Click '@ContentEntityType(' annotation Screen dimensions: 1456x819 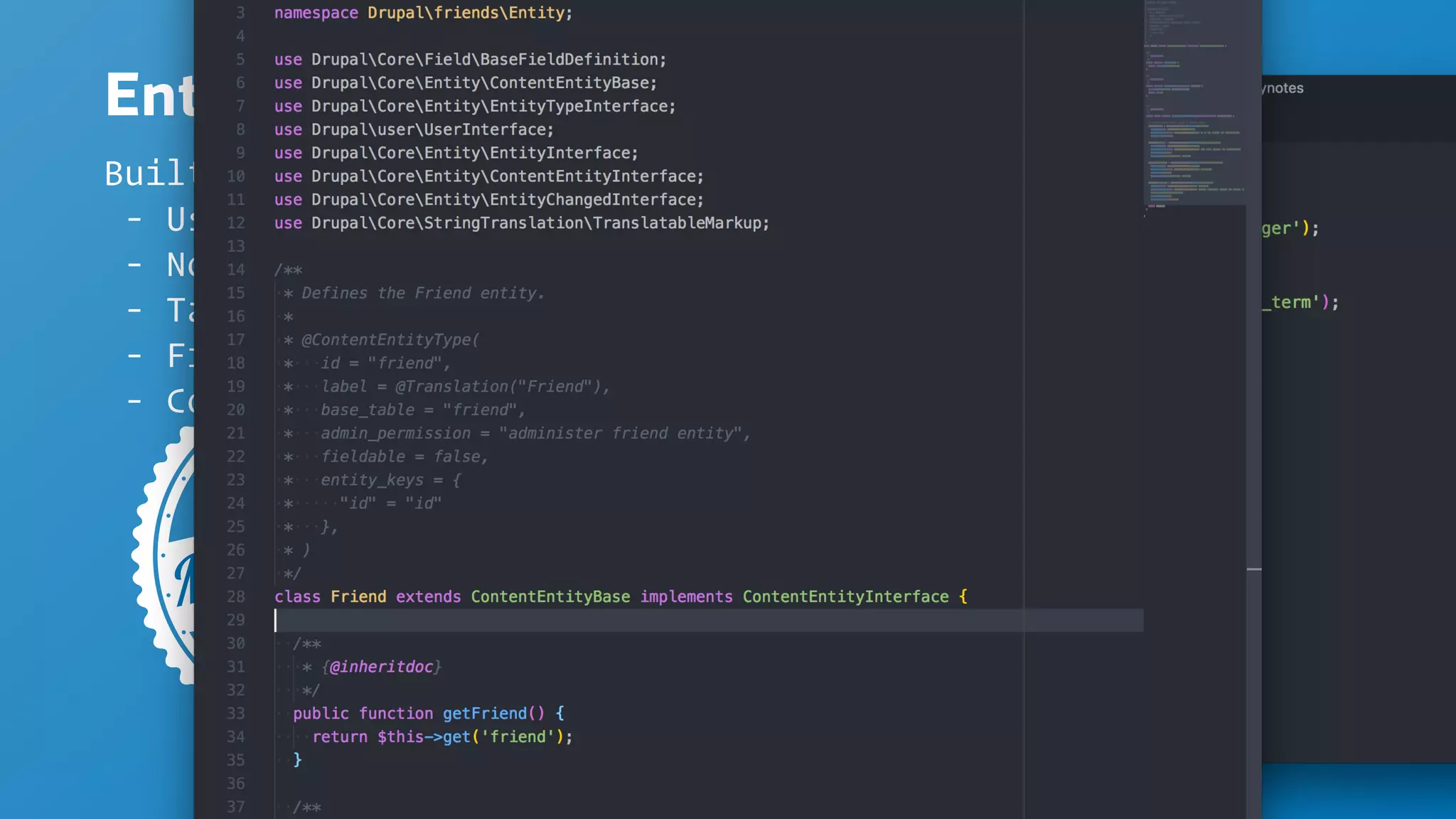pyautogui.click(x=390, y=340)
